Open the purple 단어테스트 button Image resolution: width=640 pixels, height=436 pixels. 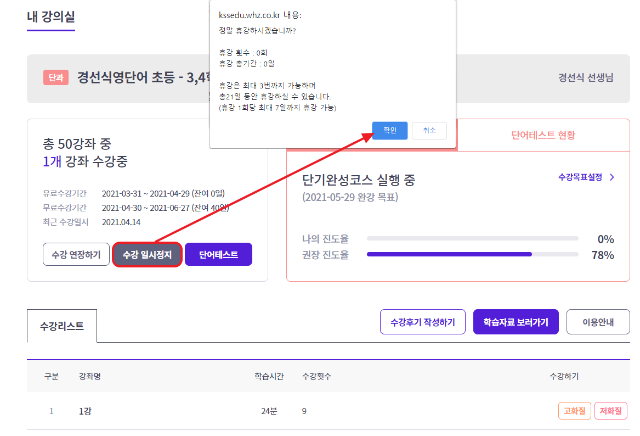coord(218,255)
